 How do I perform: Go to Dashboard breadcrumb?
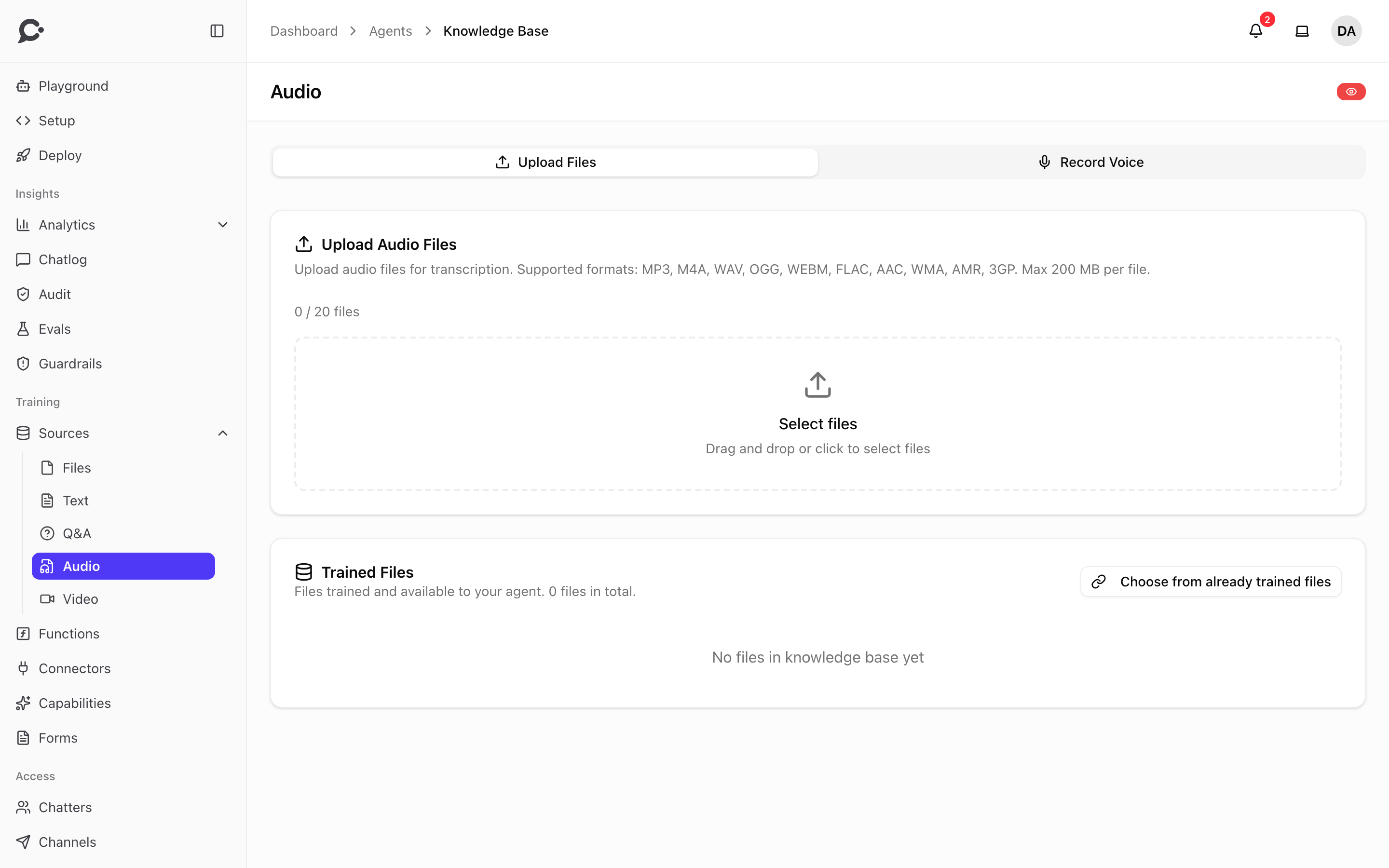304,31
